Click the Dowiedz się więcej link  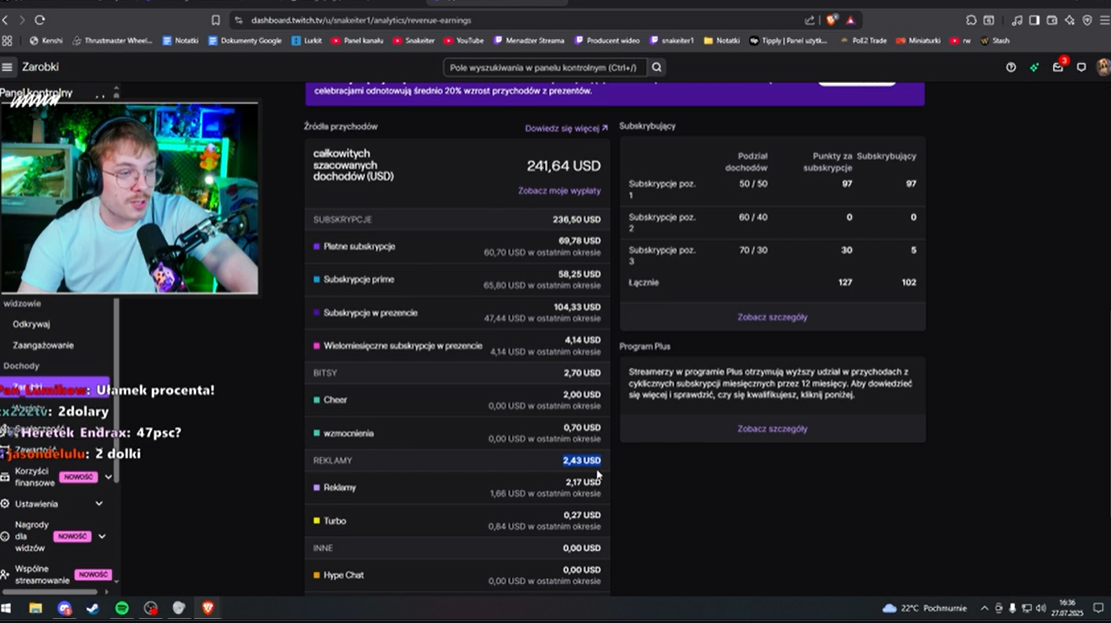566,128
